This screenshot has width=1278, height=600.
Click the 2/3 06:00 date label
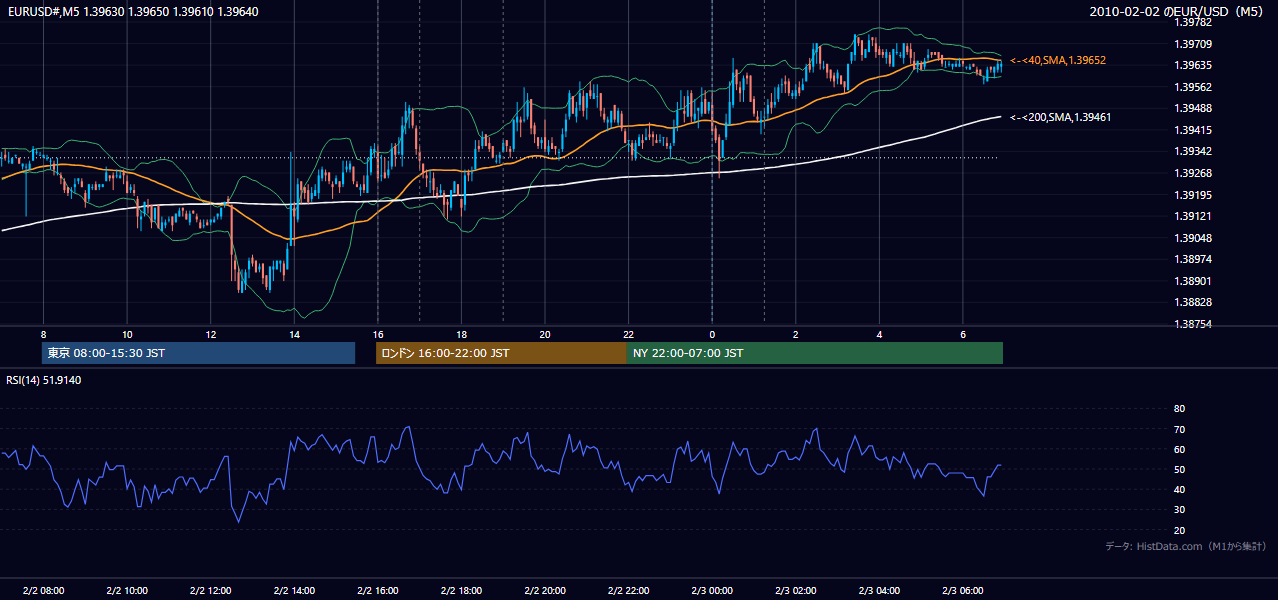click(x=963, y=591)
